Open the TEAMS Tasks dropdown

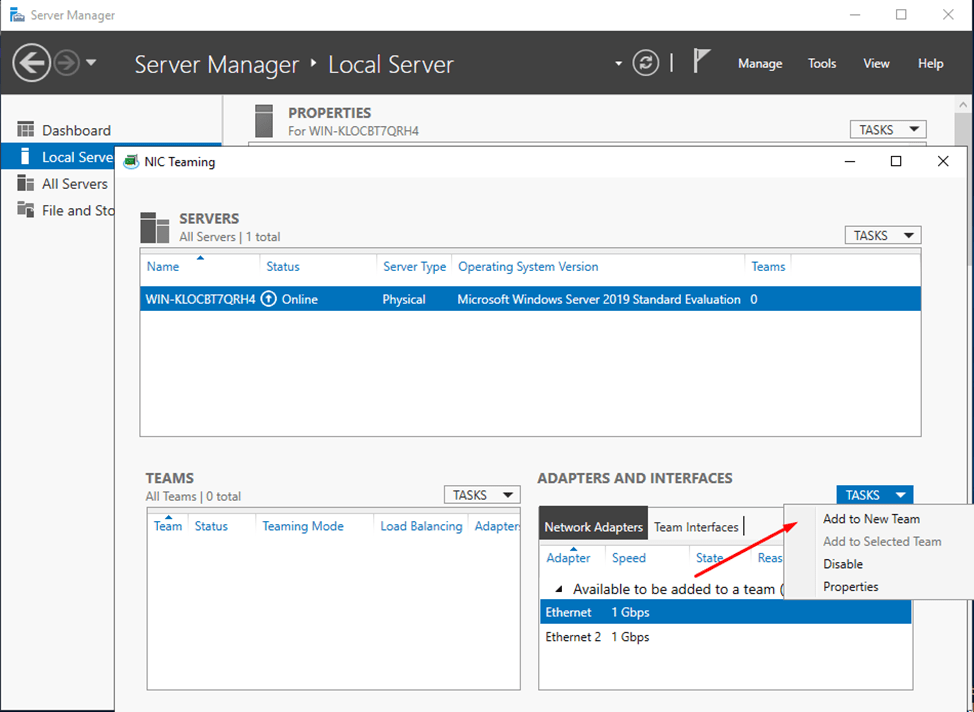click(481, 494)
